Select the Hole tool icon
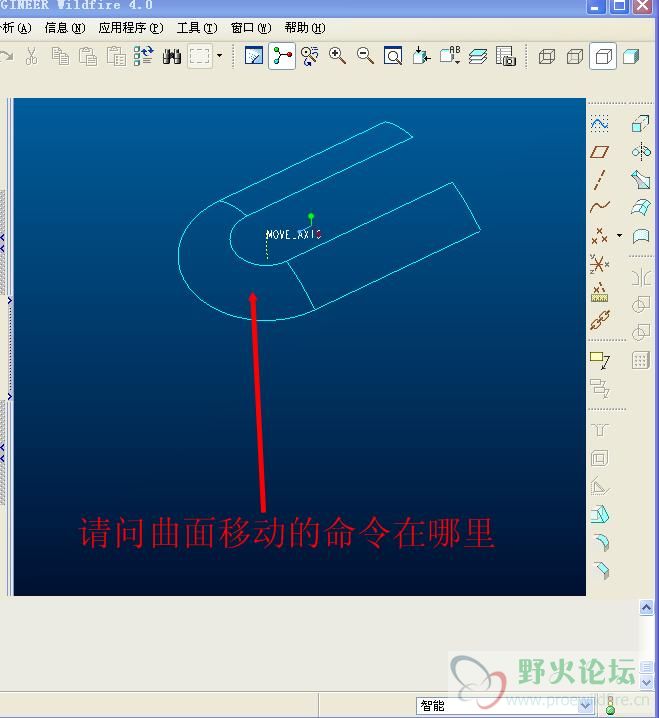The image size is (659, 718). coord(599,430)
